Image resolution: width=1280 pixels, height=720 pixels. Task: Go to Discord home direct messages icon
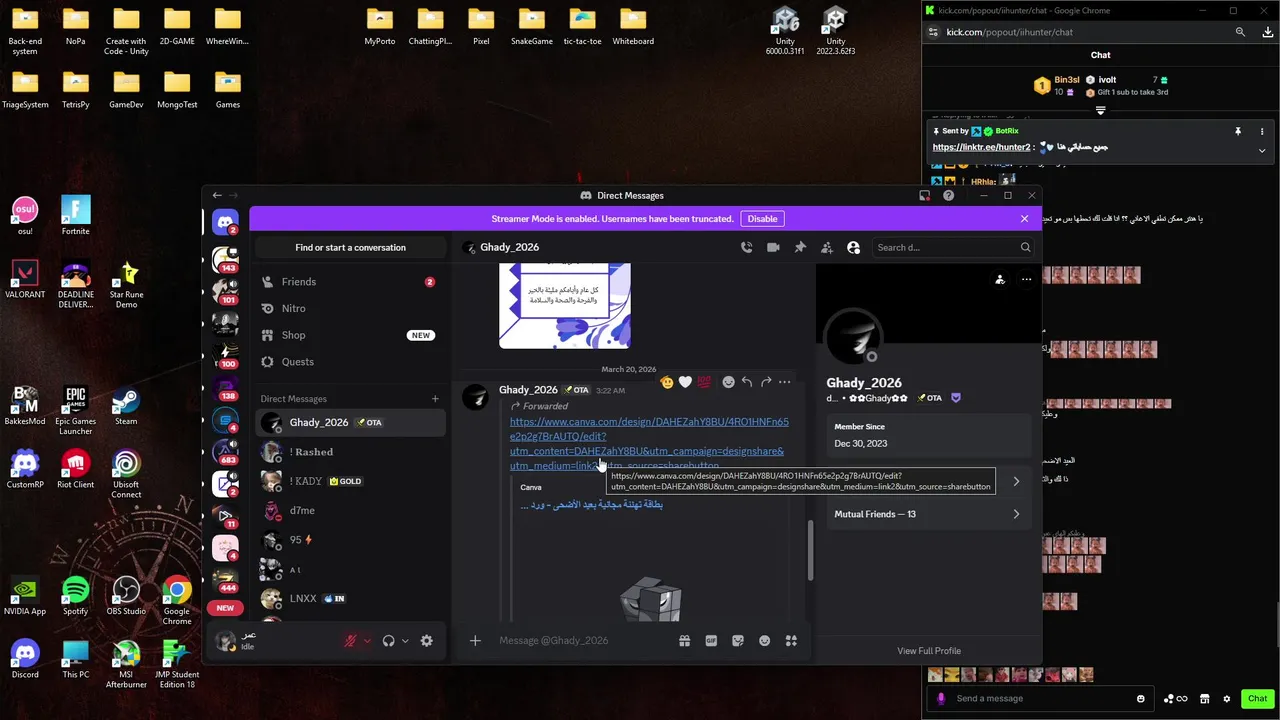point(226,222)
